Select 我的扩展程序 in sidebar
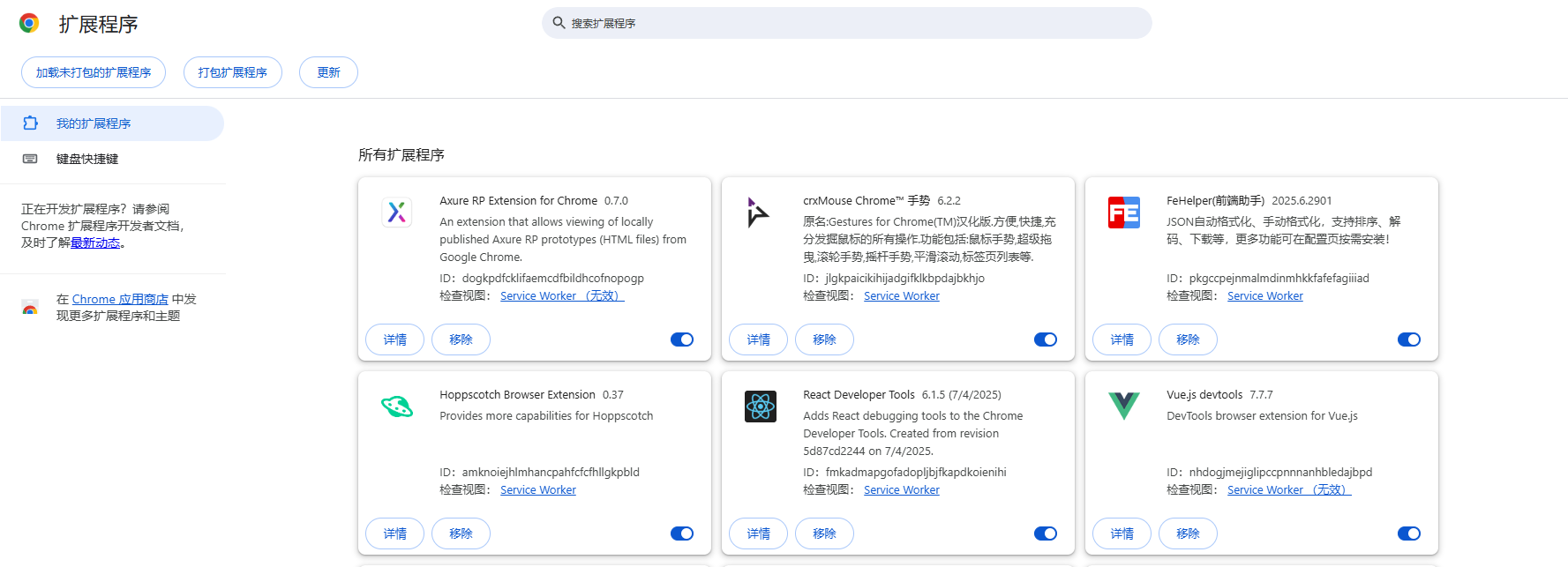The height and width of the screenshot is (567, 1568). [94, 123]
